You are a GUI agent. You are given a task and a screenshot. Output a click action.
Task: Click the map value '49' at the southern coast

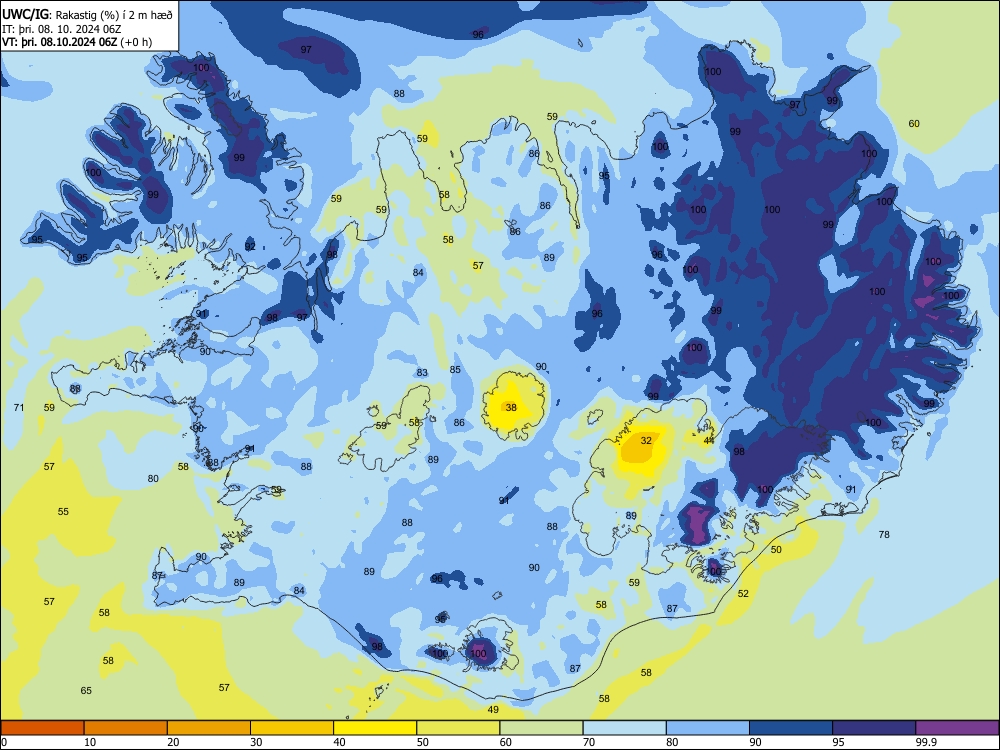coord(493,710)
